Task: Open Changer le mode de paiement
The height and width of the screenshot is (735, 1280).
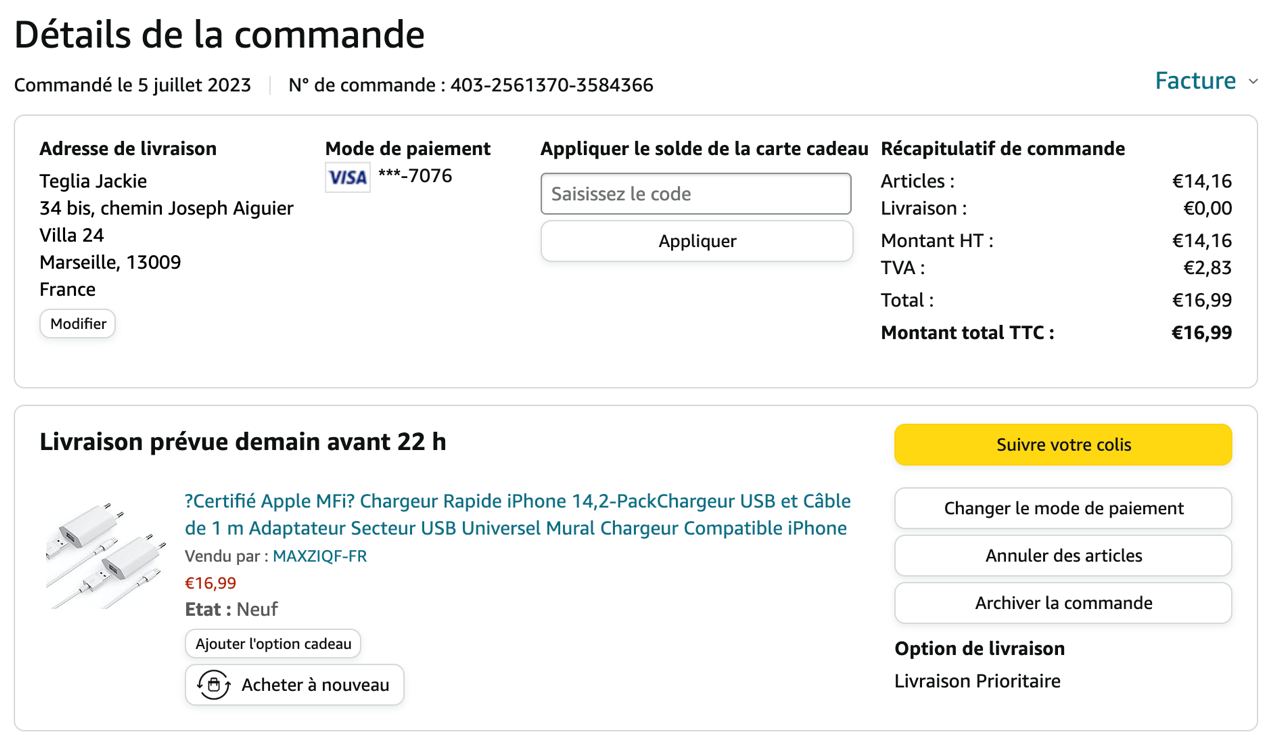Action: [x=1063, y=508]
